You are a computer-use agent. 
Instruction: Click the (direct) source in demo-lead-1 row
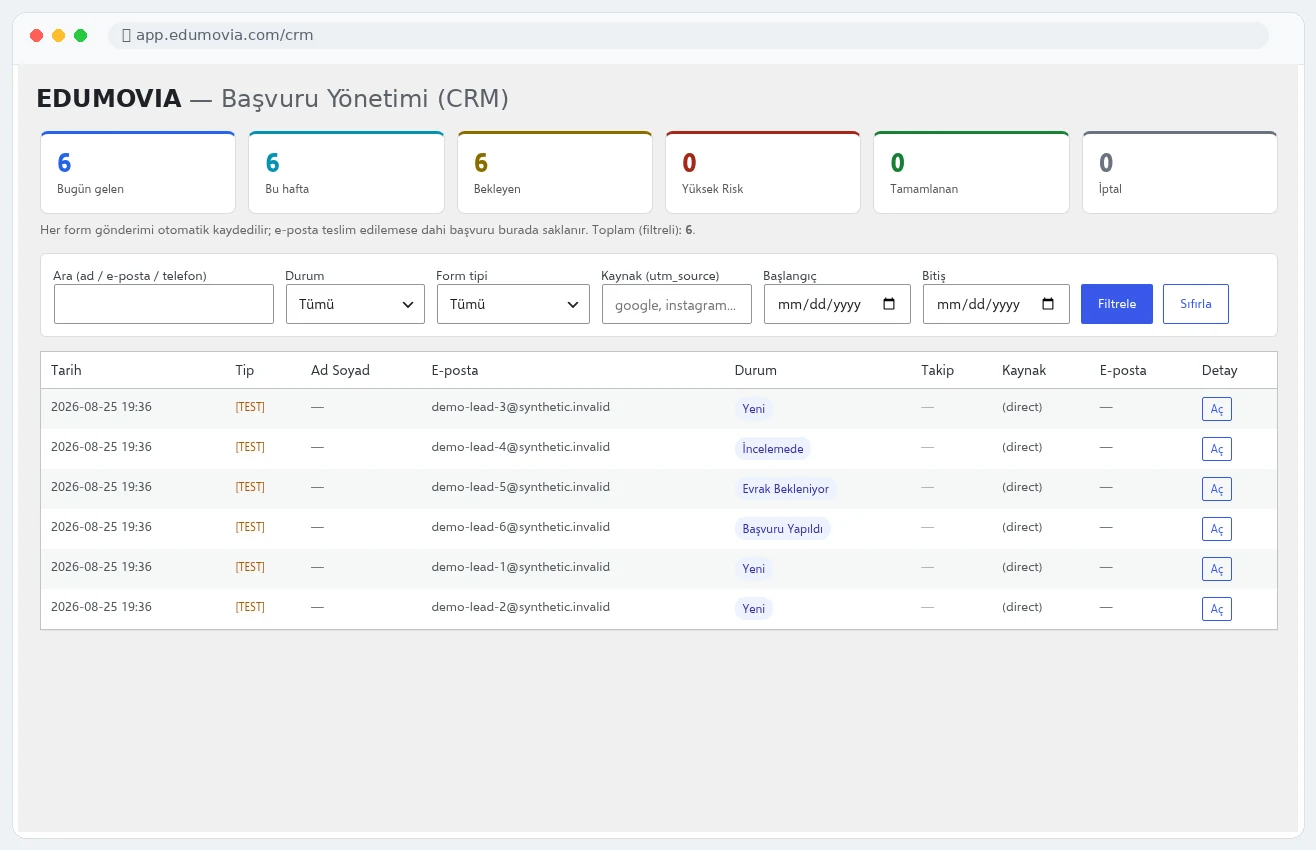[x=1022, y=567]
